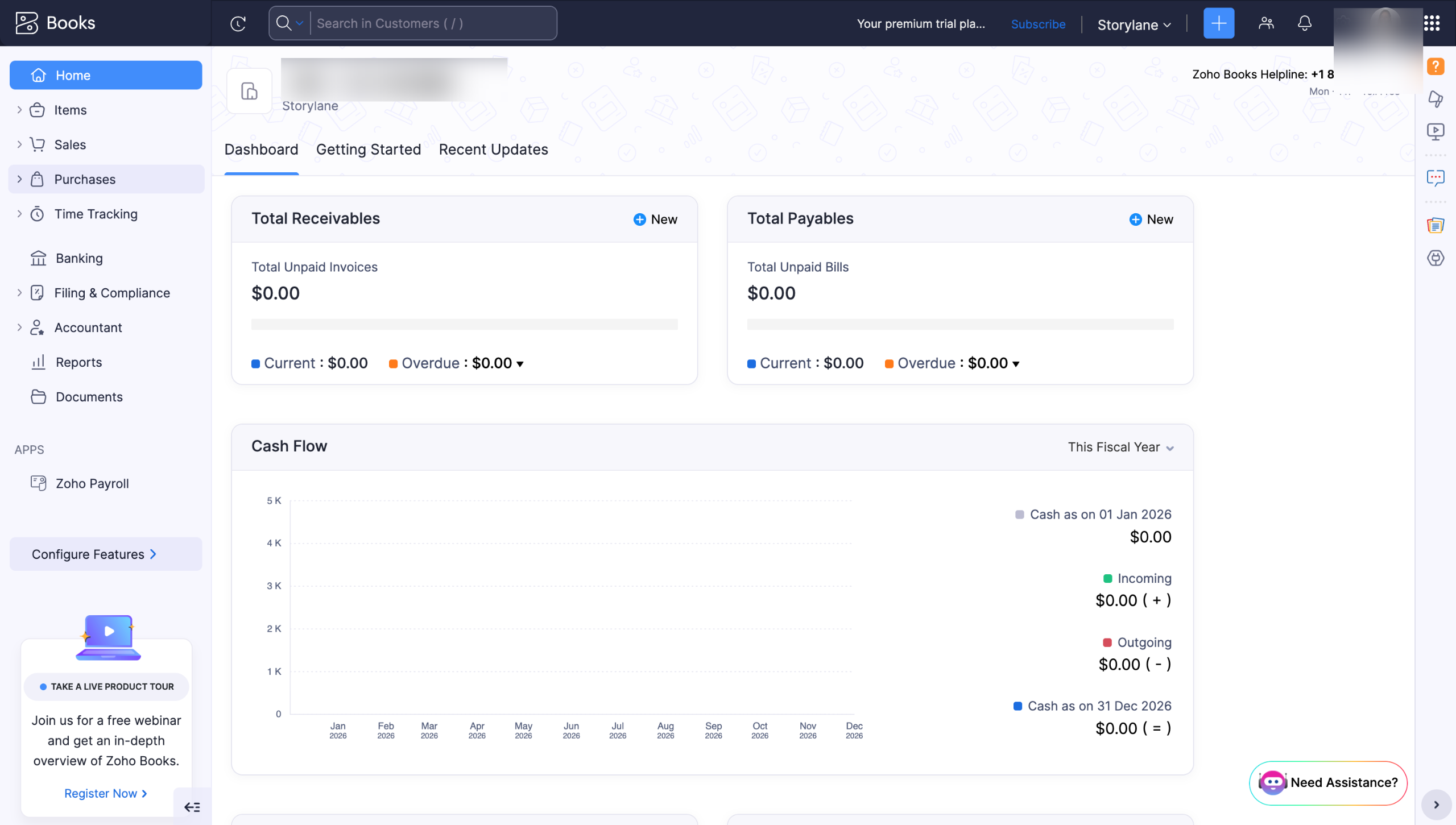1456x825 pixels.
Task: Open the users and referrals icon
Action: pyautogui.click(x=1266, y=23)
